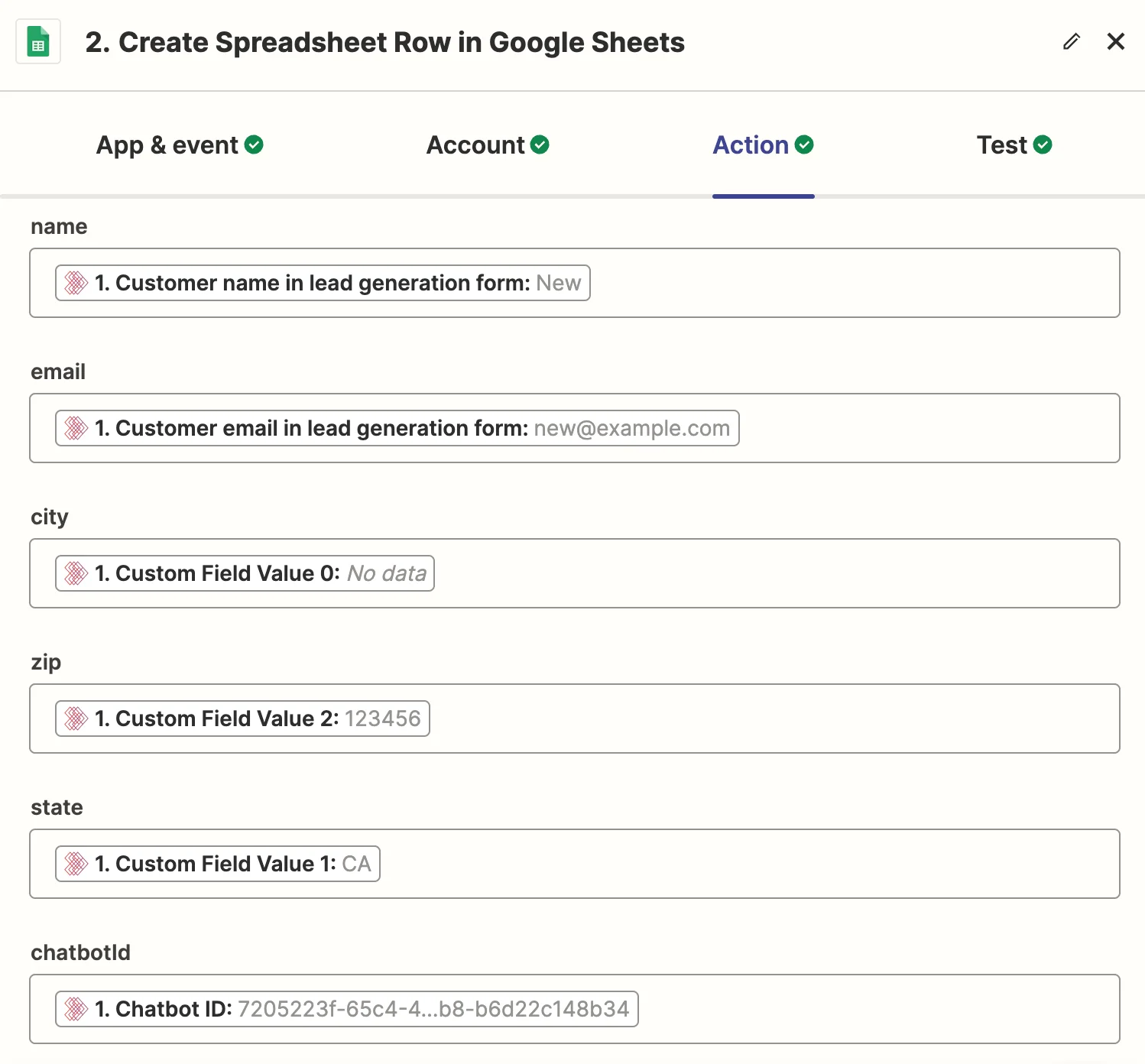Open the App & event tab
The height and width of the screenshot is (1064, 1145).
[169, 144]
